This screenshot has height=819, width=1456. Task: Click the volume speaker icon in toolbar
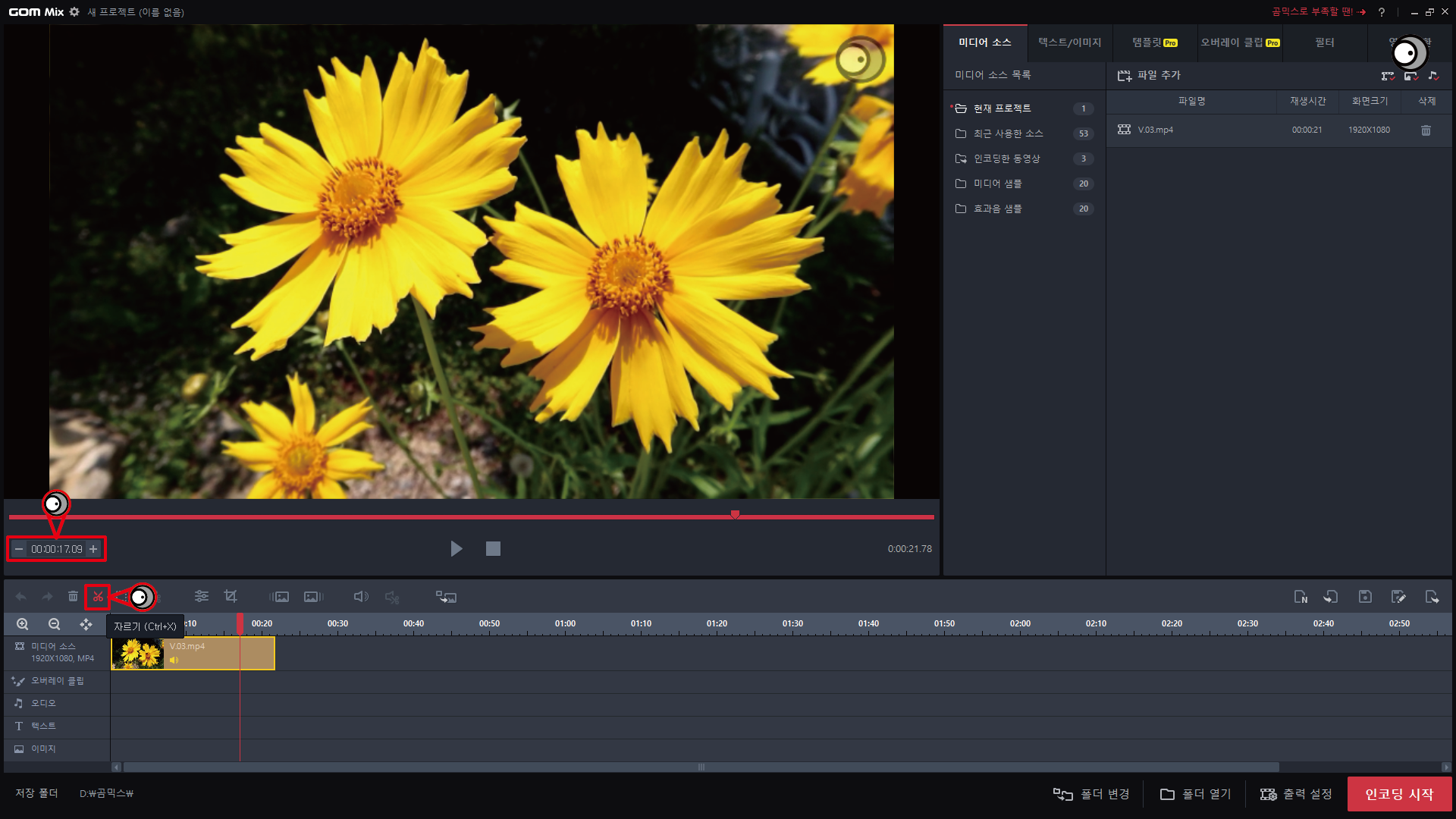(361, 597)
